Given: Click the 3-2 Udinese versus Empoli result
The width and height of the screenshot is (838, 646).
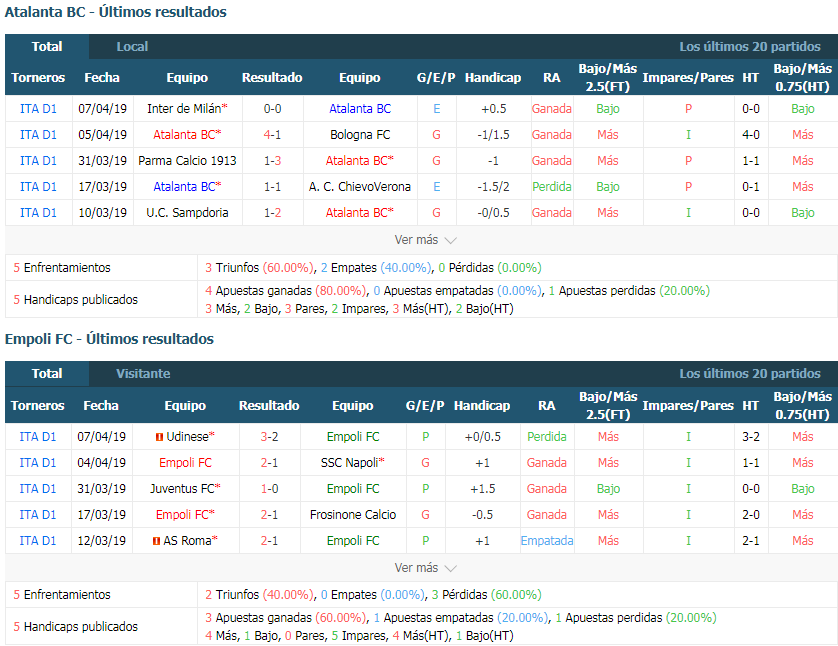Looking at the screenshot, I should [x=269, y=437].
